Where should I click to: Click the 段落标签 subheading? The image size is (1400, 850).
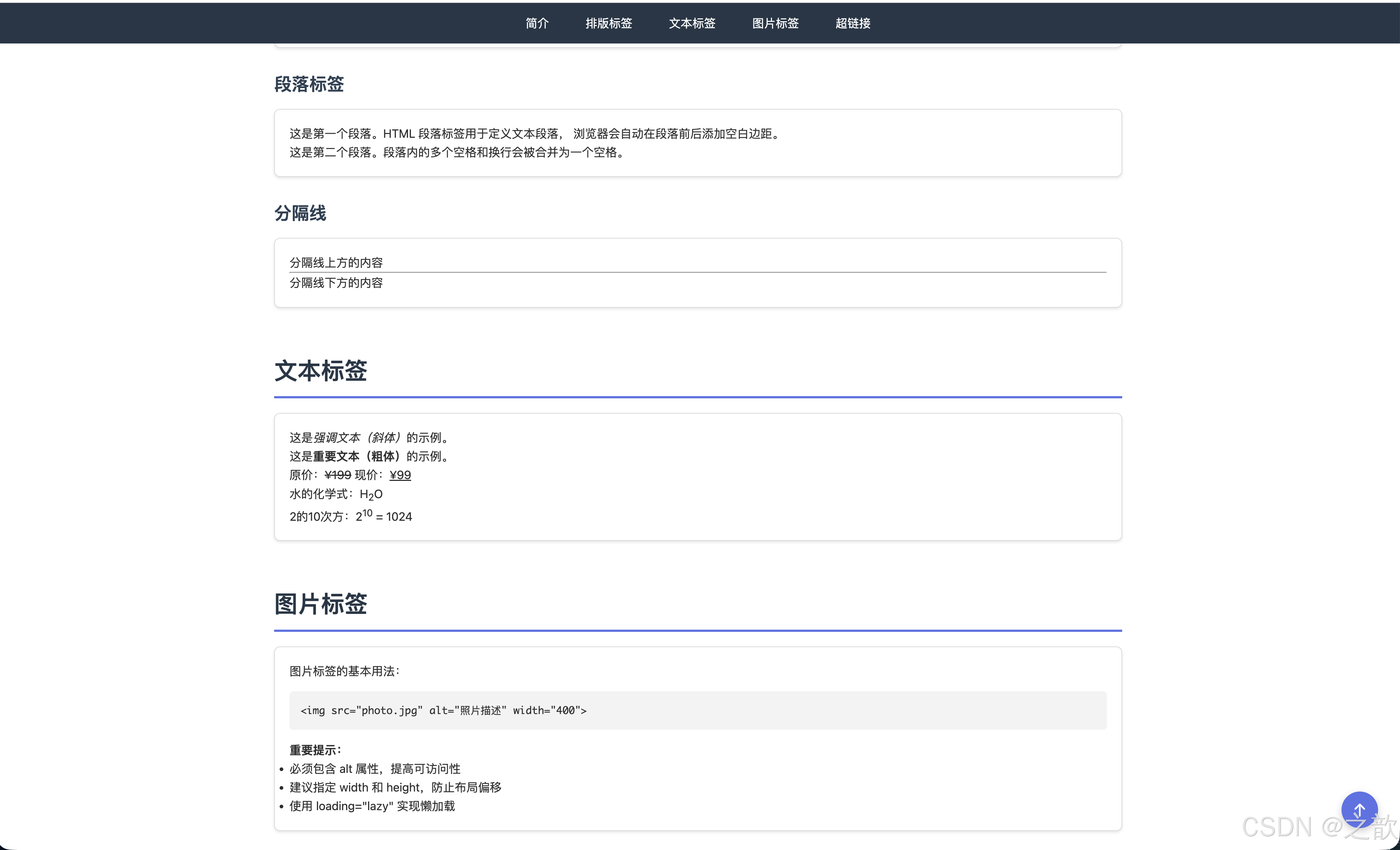(x=309, y=84)
